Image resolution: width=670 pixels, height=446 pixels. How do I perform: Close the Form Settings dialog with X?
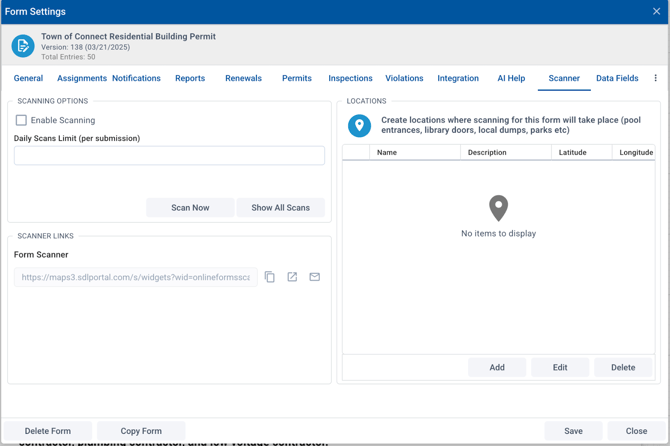coord(657,12)
